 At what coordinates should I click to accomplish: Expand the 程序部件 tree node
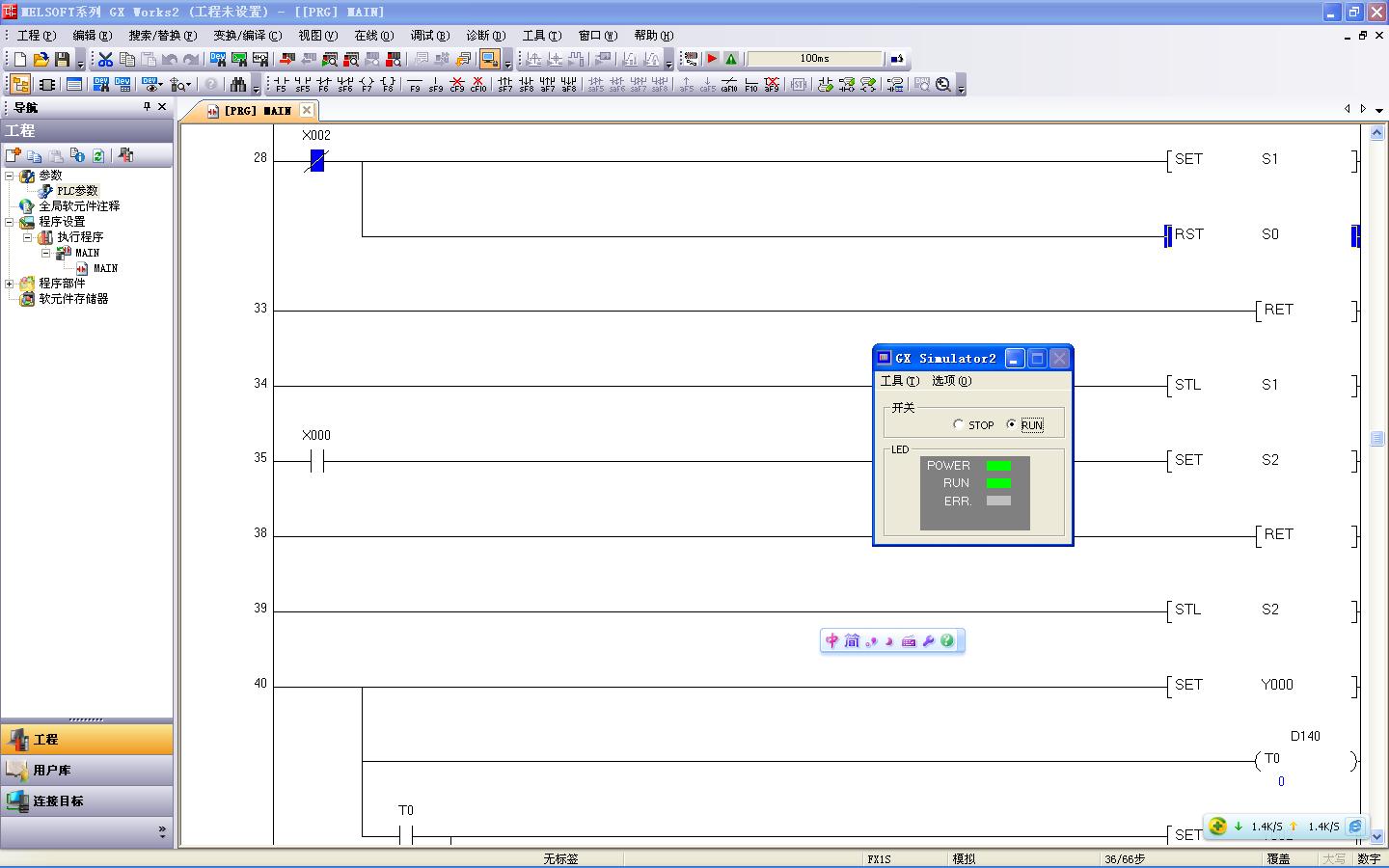pos(10,284)
